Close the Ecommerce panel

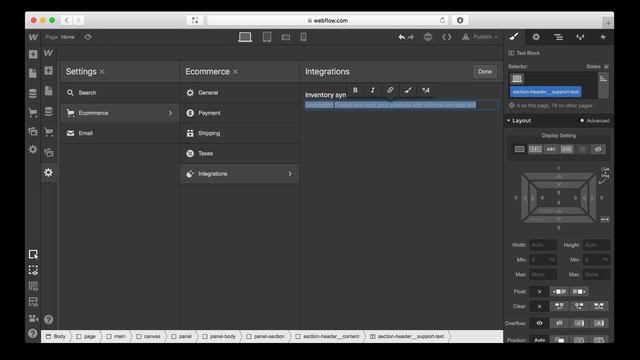[x=236, y=72]
